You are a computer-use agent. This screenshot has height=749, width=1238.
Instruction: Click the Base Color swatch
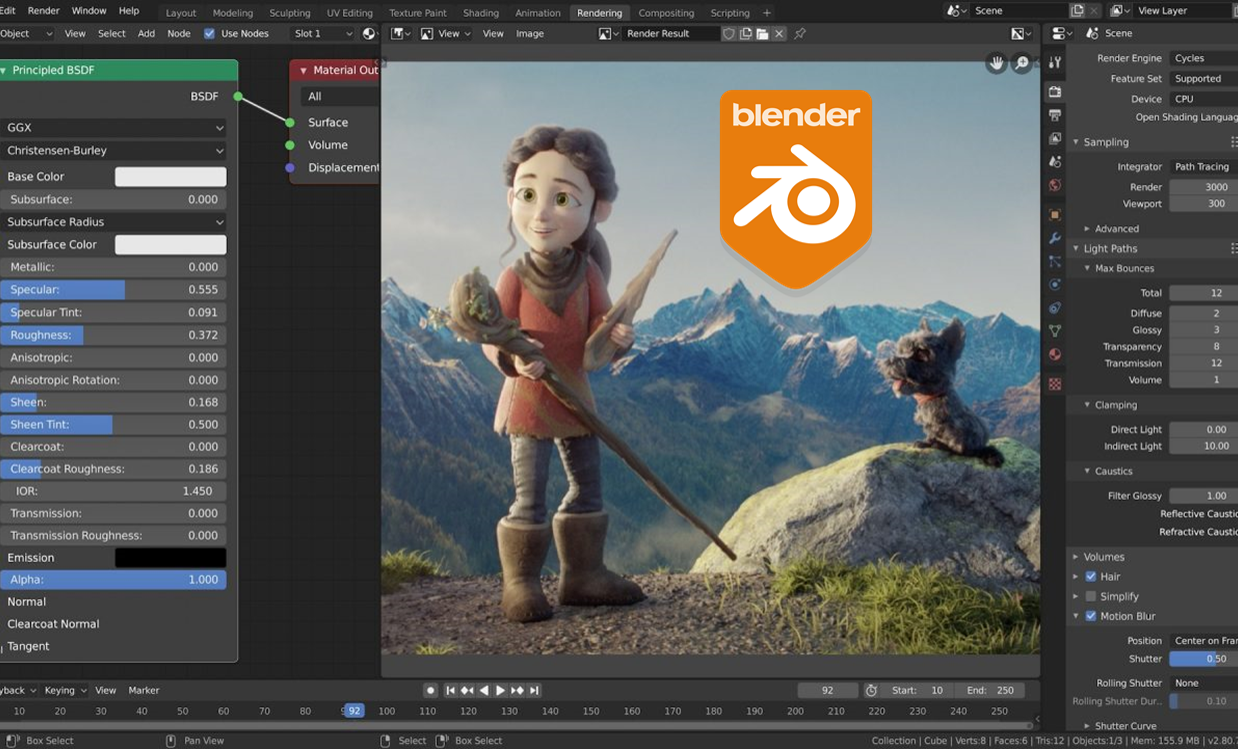[170, 177]
